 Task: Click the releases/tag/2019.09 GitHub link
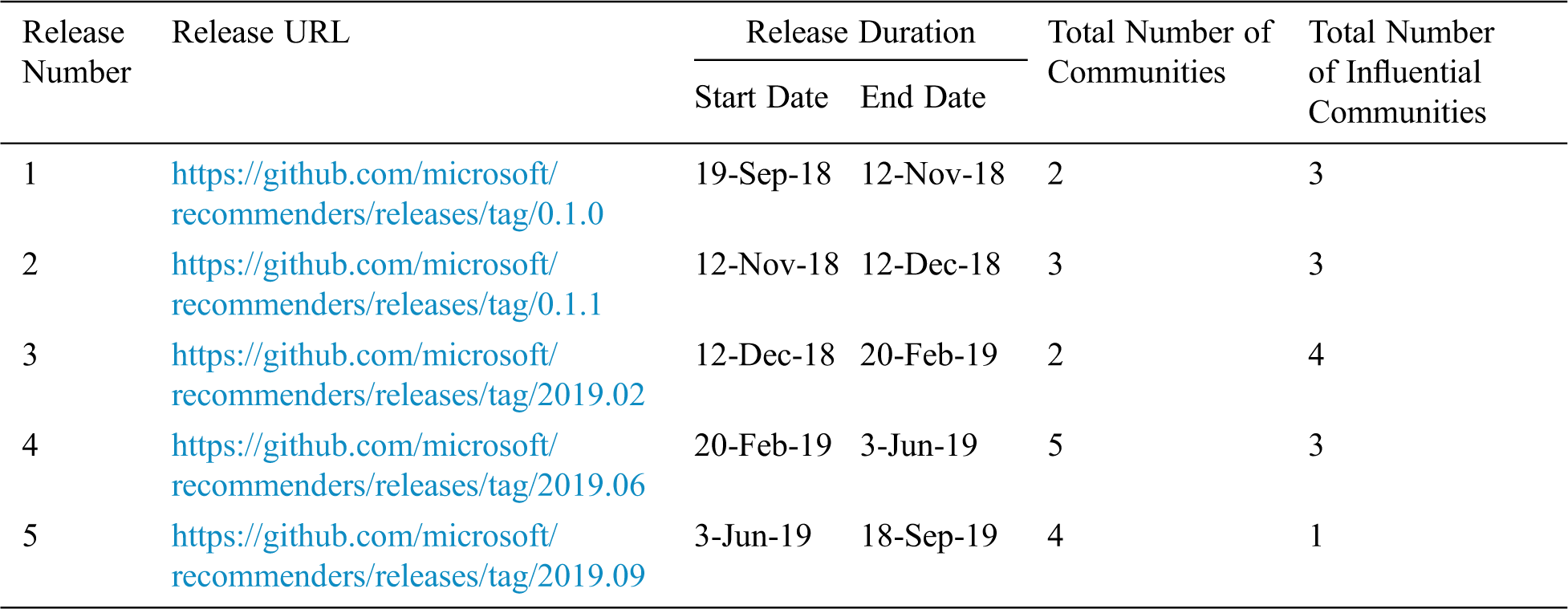point(408,557)
